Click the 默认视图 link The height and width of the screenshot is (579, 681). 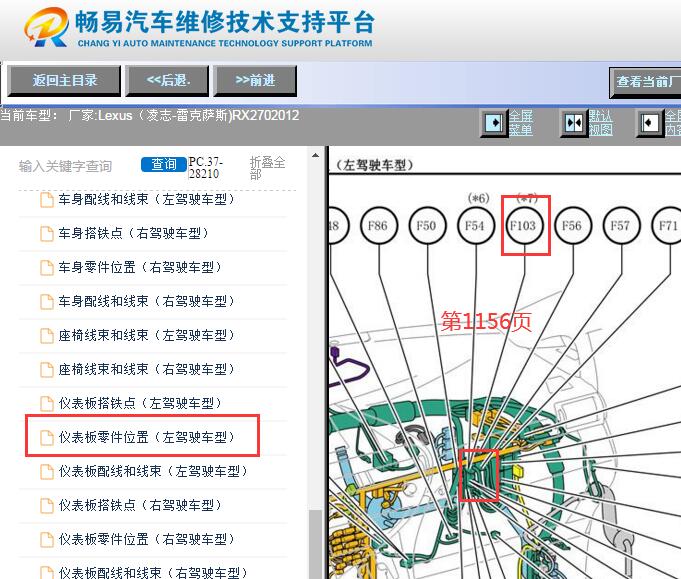tap(600, 123)
